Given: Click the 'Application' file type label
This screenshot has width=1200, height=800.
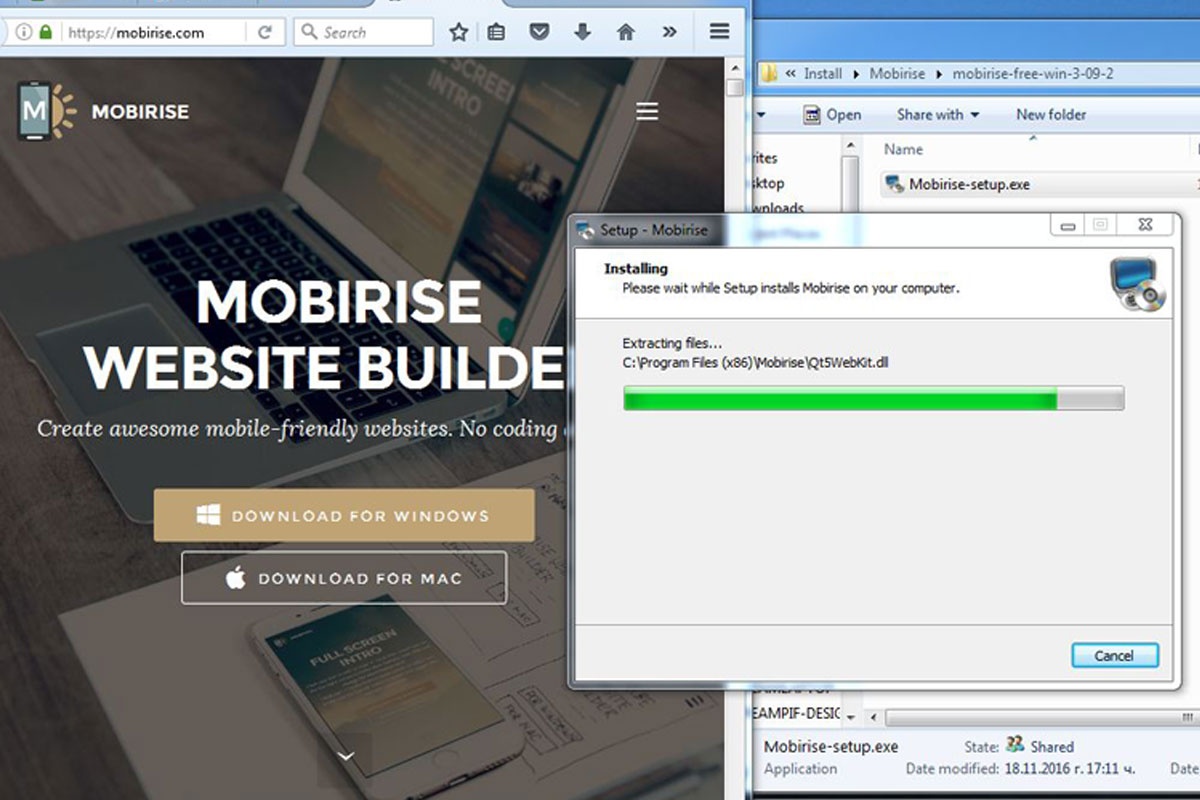Looking at the screenshot, I should point(800,769).
